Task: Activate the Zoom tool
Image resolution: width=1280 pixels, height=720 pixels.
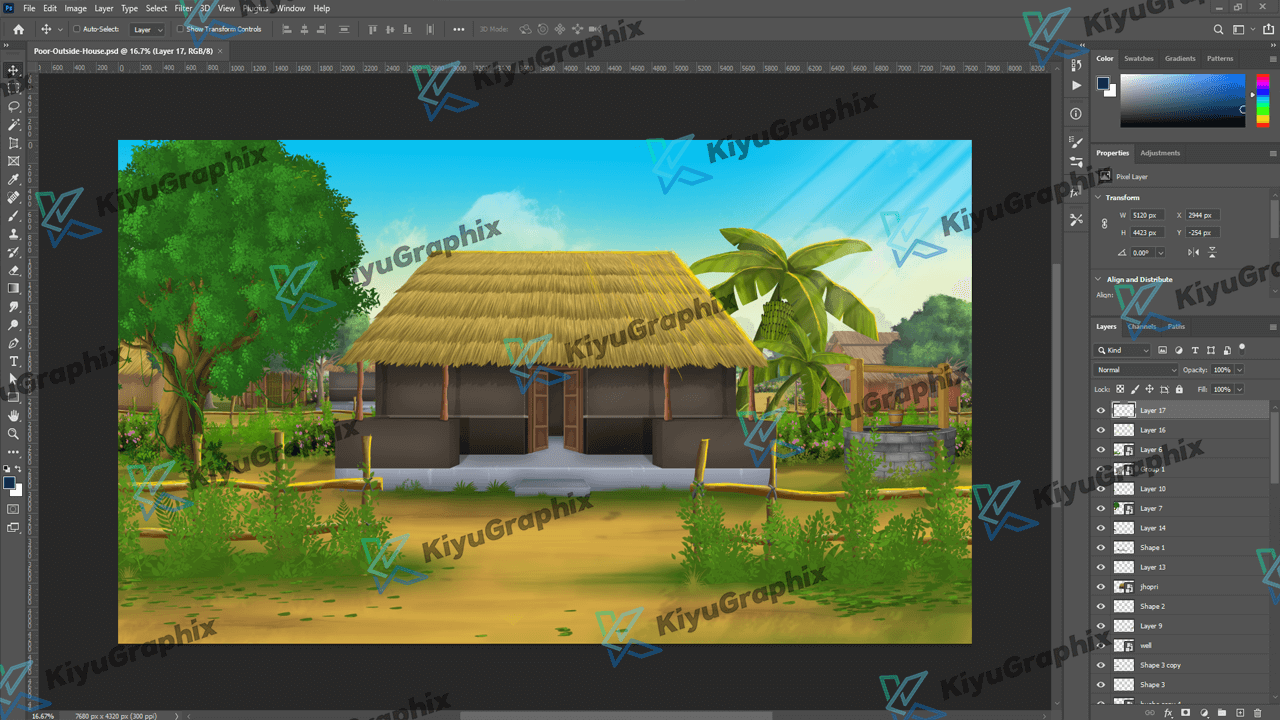Action: [x=14, y=434]
